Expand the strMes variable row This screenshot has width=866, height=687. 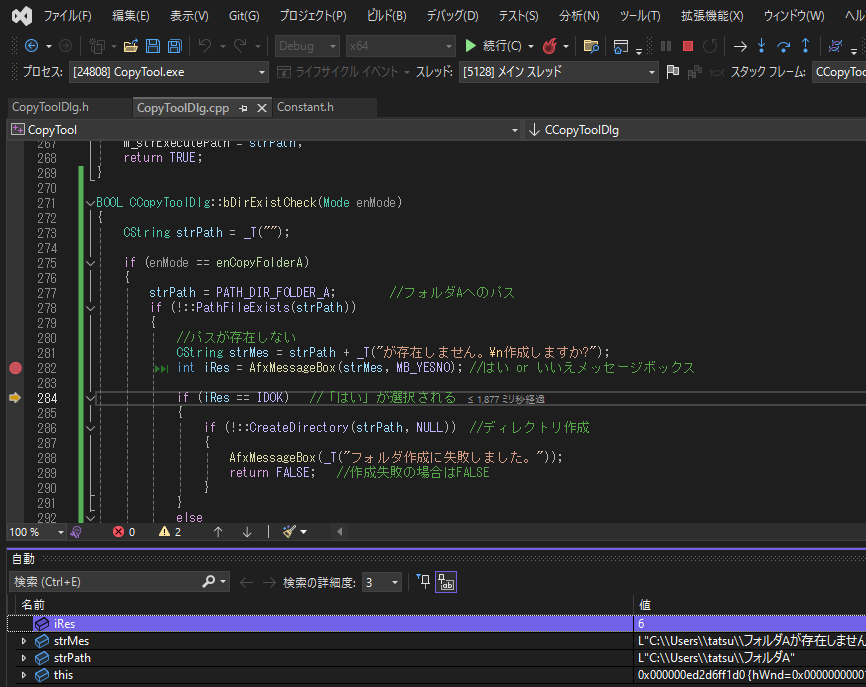tap(24, 641)
